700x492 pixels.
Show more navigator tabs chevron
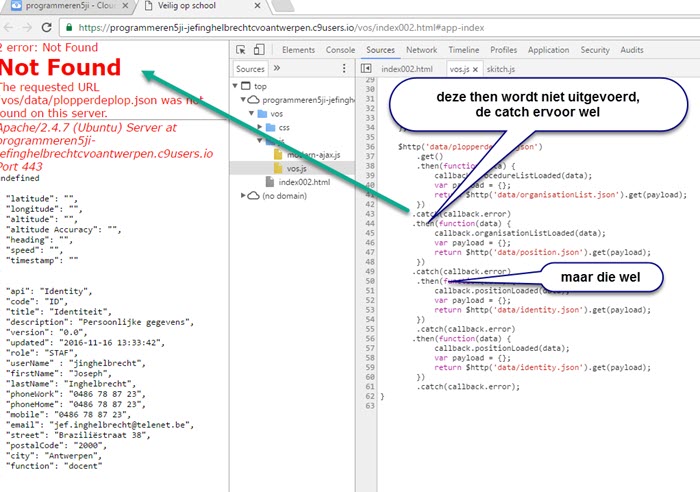[x=277, y=68]
